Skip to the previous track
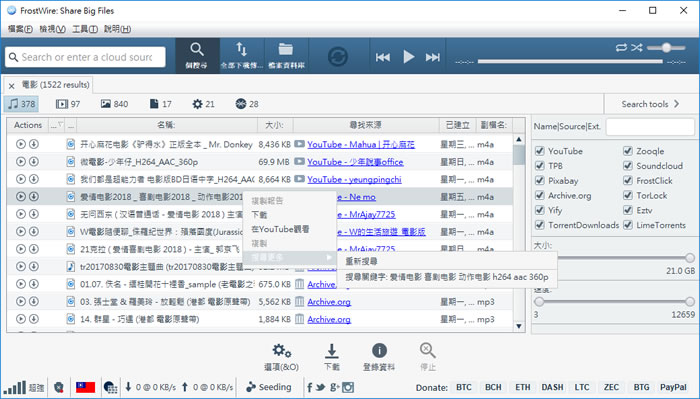700x399 pixels. coord(383,57)
